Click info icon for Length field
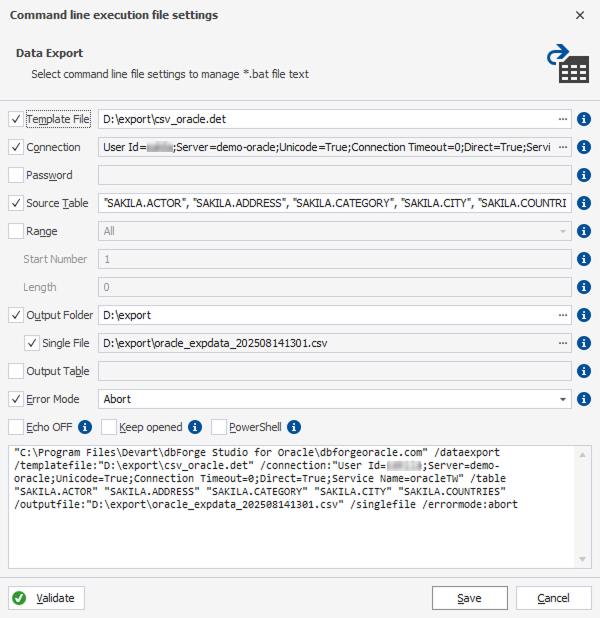This screenshot has height=618, width=600. pyautogui.click(x=583, y=287)
